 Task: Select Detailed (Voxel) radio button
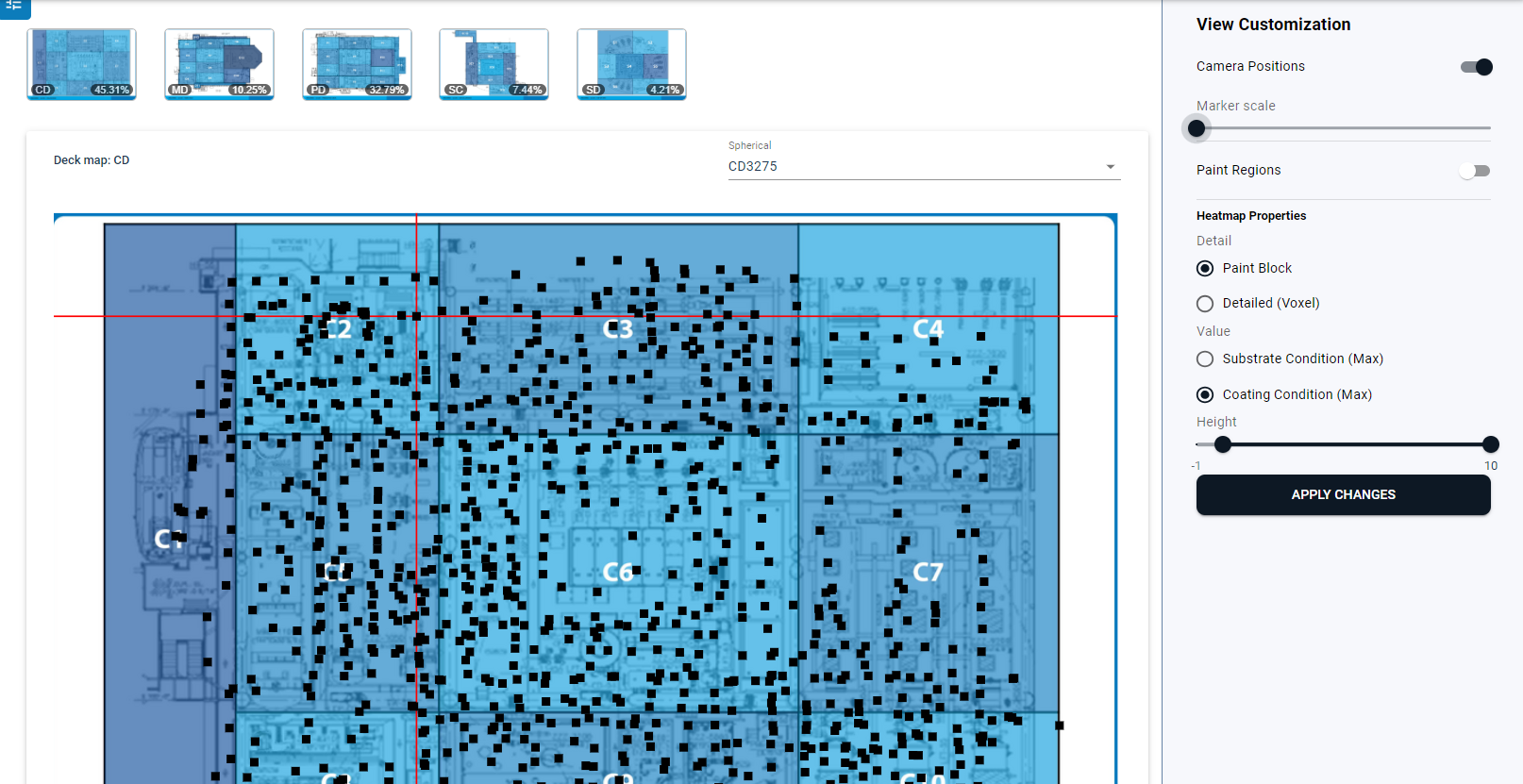coord(1205,304)
